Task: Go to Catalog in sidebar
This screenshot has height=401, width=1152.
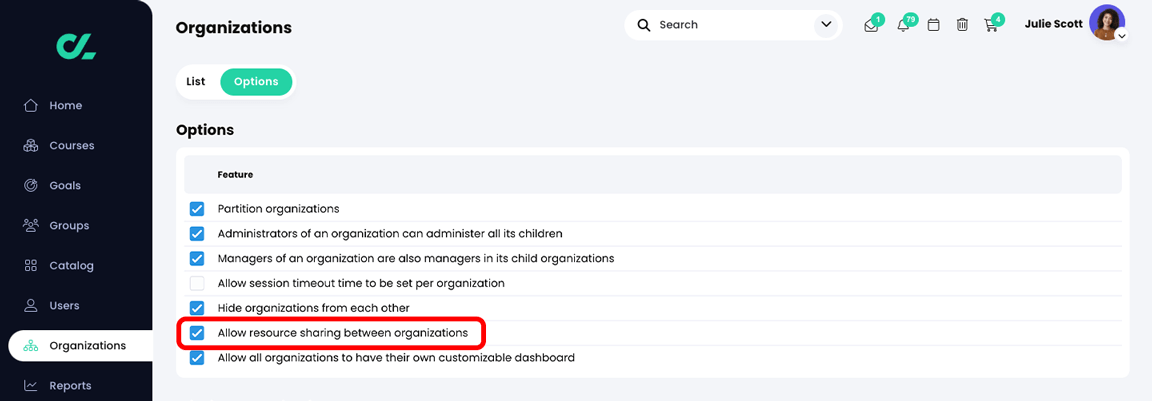Action: [x=71, y=266]
